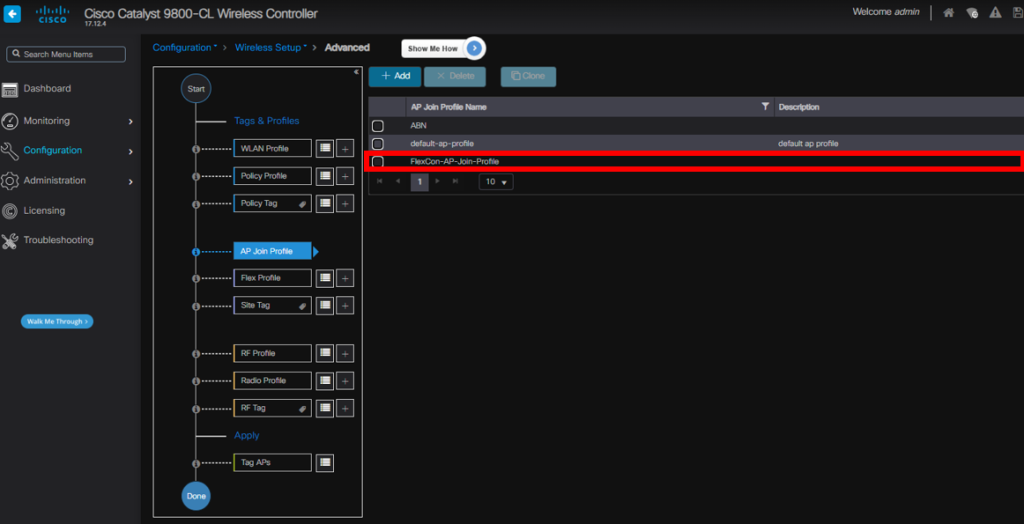Image resolution: width=1024 pixels, height=524 pixels.
Task: Open list view for Site Tag
Action: point(325,305)
